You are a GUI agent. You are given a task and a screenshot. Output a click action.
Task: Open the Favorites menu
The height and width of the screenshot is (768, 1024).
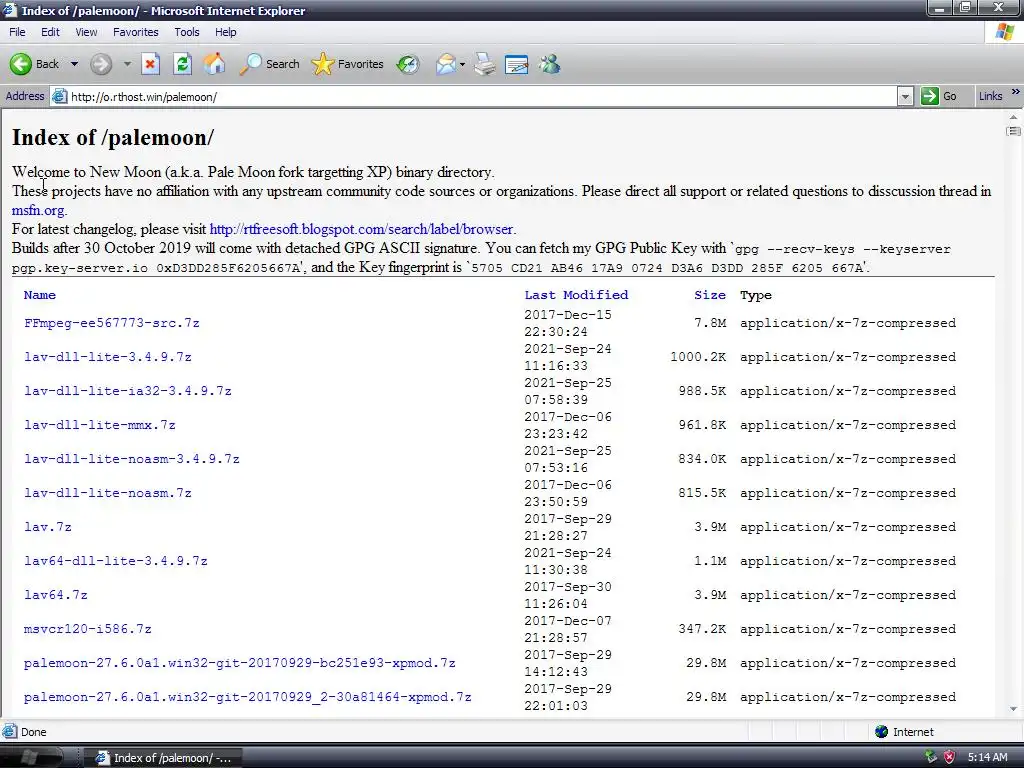pos(136,32)
